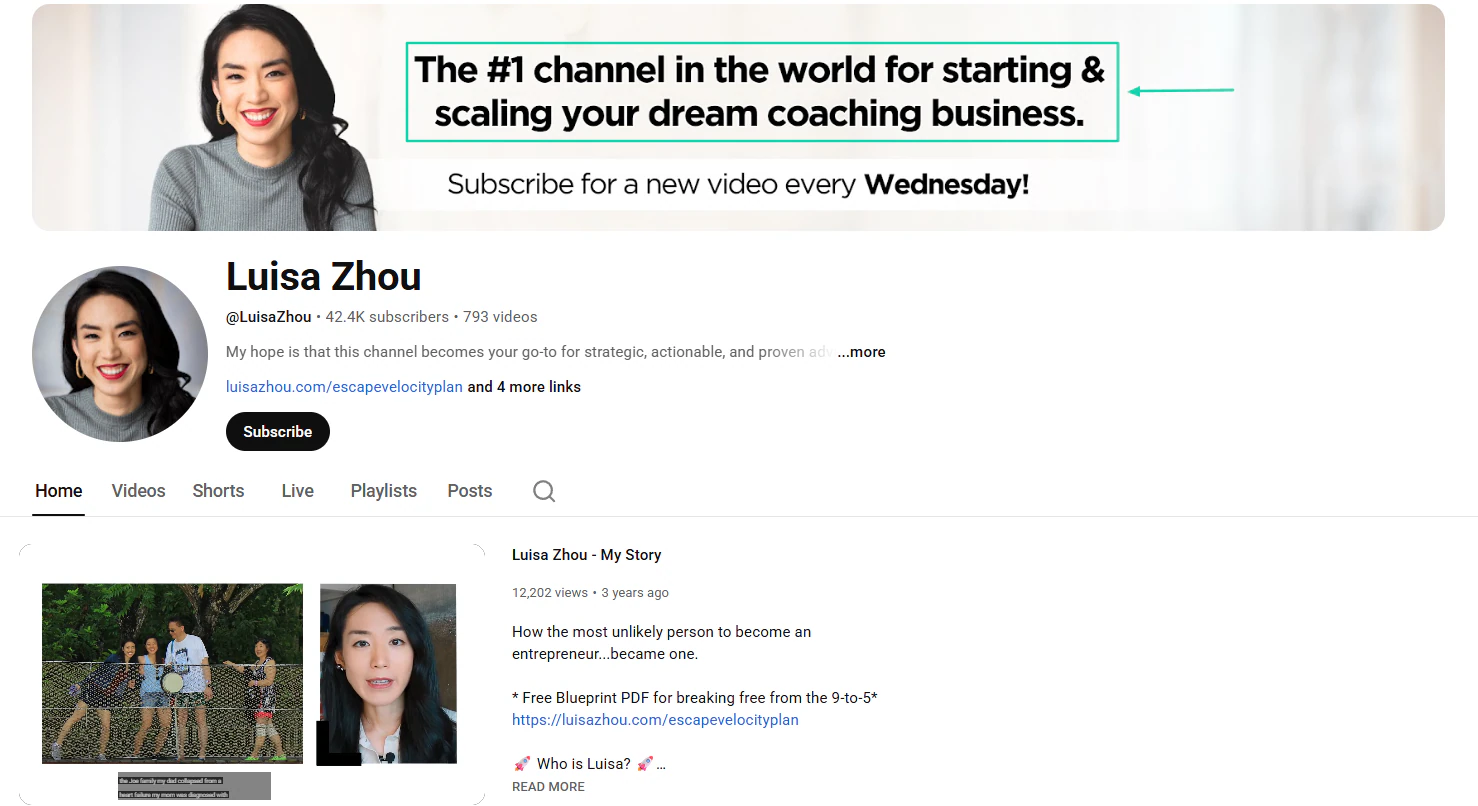Expand video description via READ MORE

coord(548,787)
